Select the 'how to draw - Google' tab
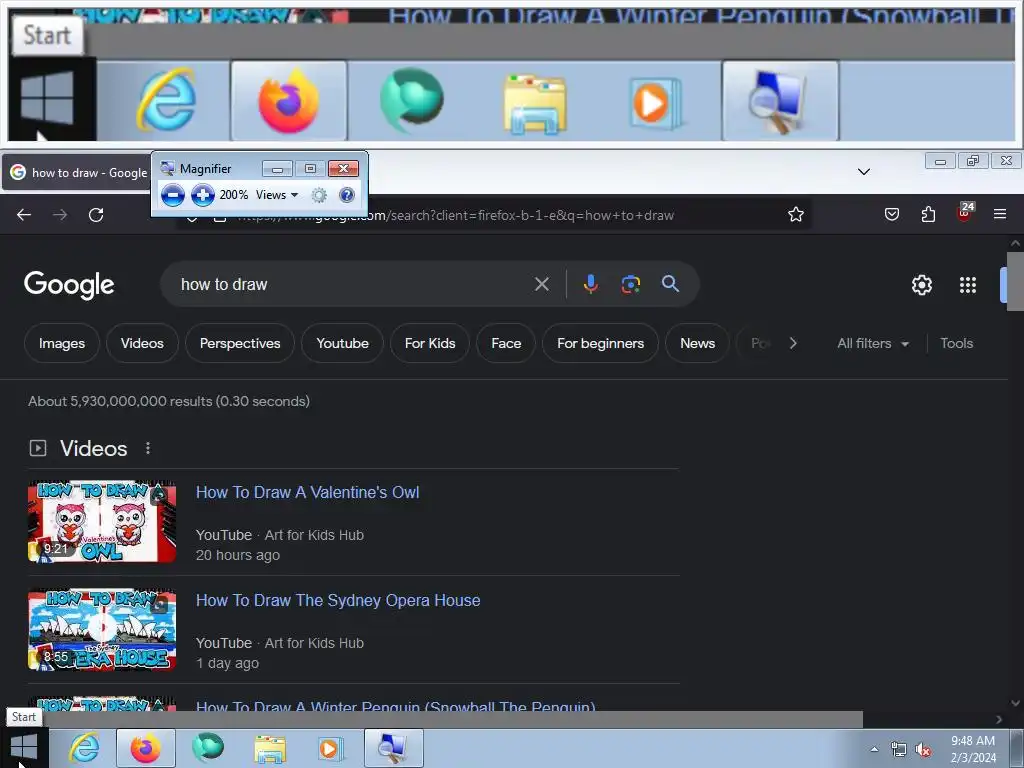The image size is (1024, 768). click(78, 172)
